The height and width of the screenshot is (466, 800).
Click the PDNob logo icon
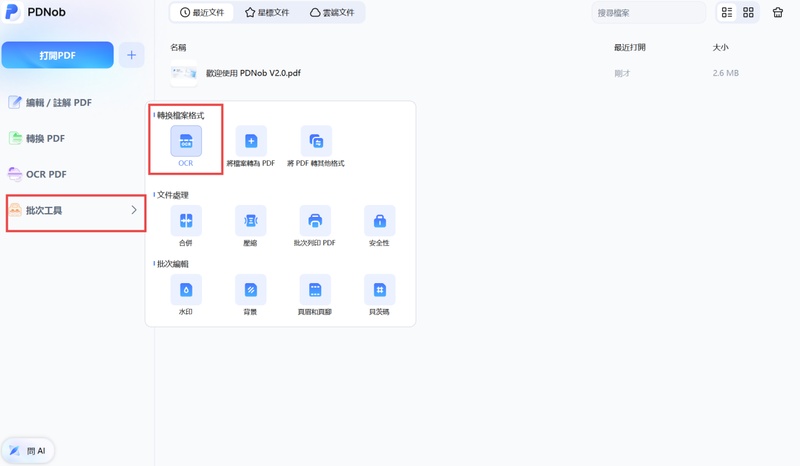(x=12, y=12)
